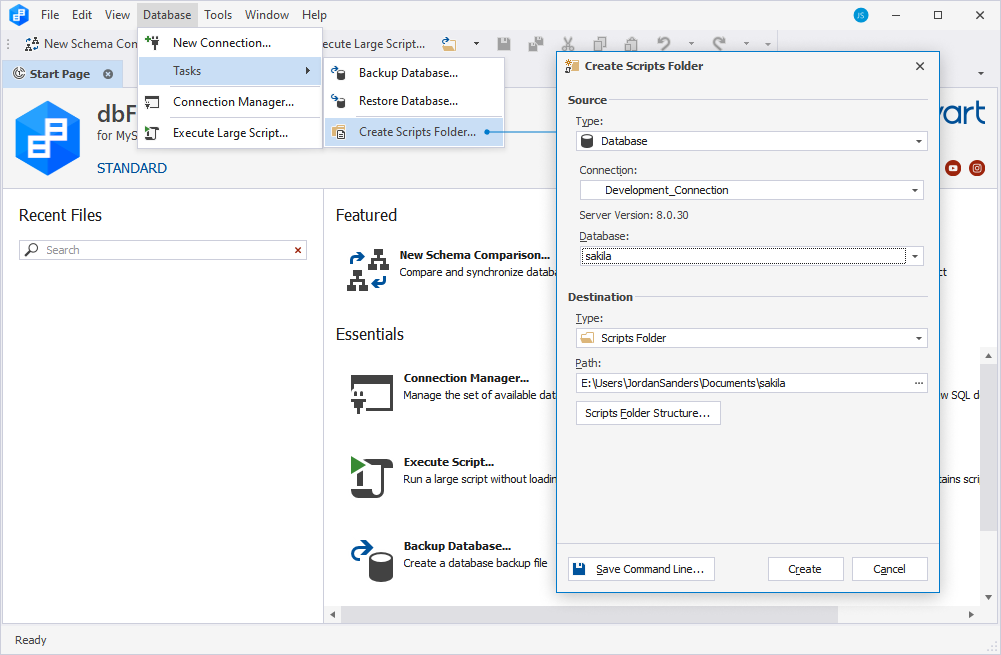Expand the Tasks submenu entry
This screenshot has height=655, width=1001.
point(230,71)
